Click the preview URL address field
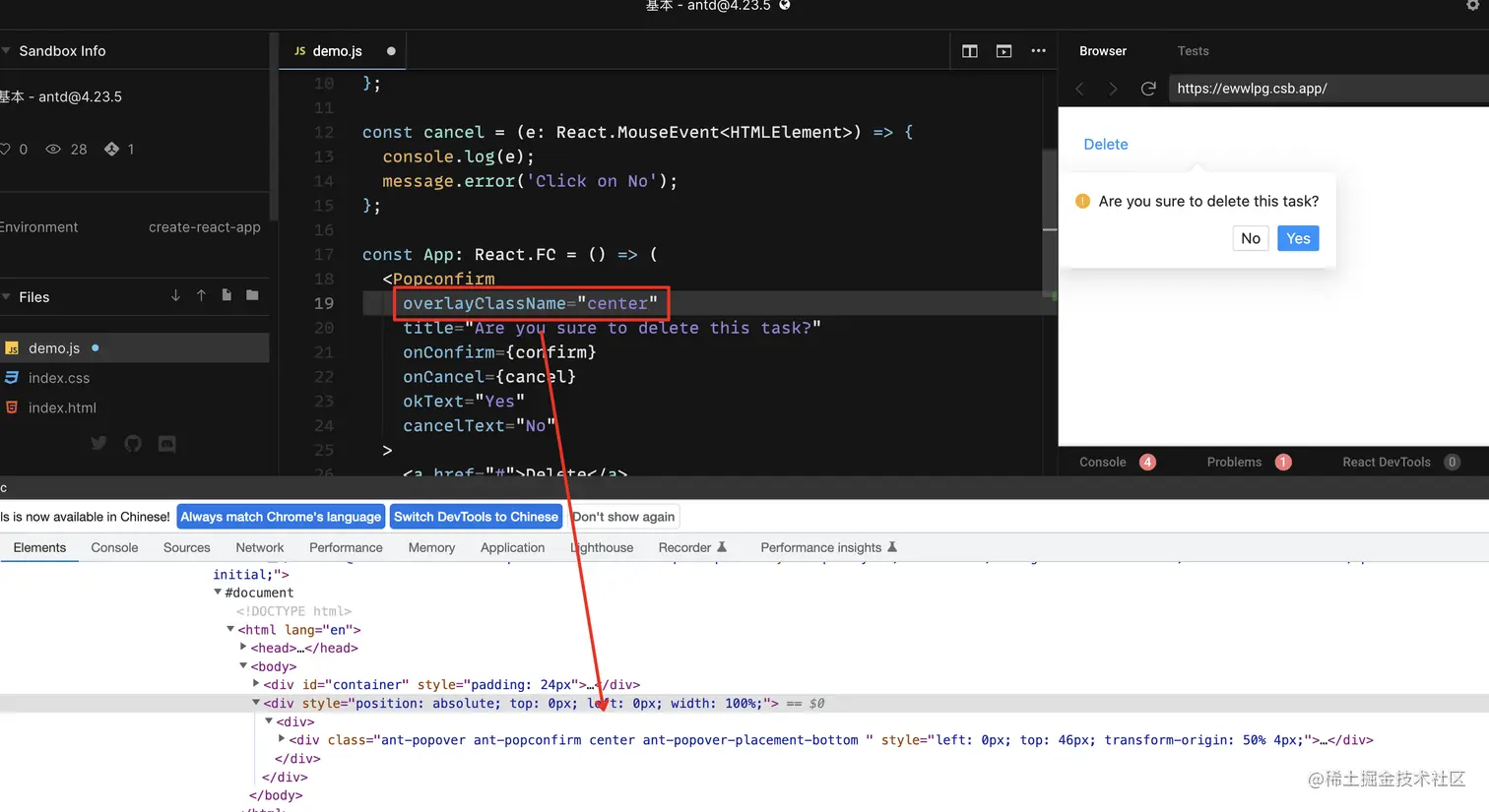The width and height of the screenshot is (1489, 812). [x=1328, y=89]
